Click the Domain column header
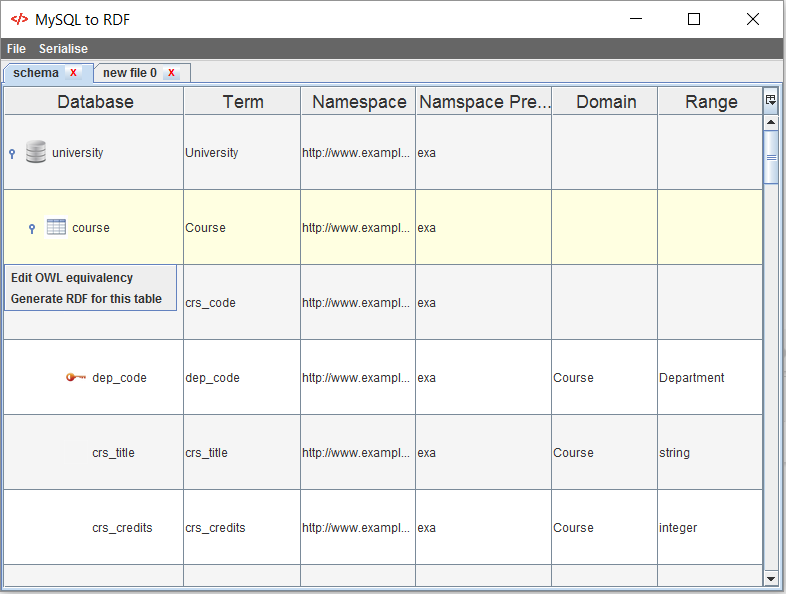The width and height of the screenshot is (786, 594). (x=605, y=101)
